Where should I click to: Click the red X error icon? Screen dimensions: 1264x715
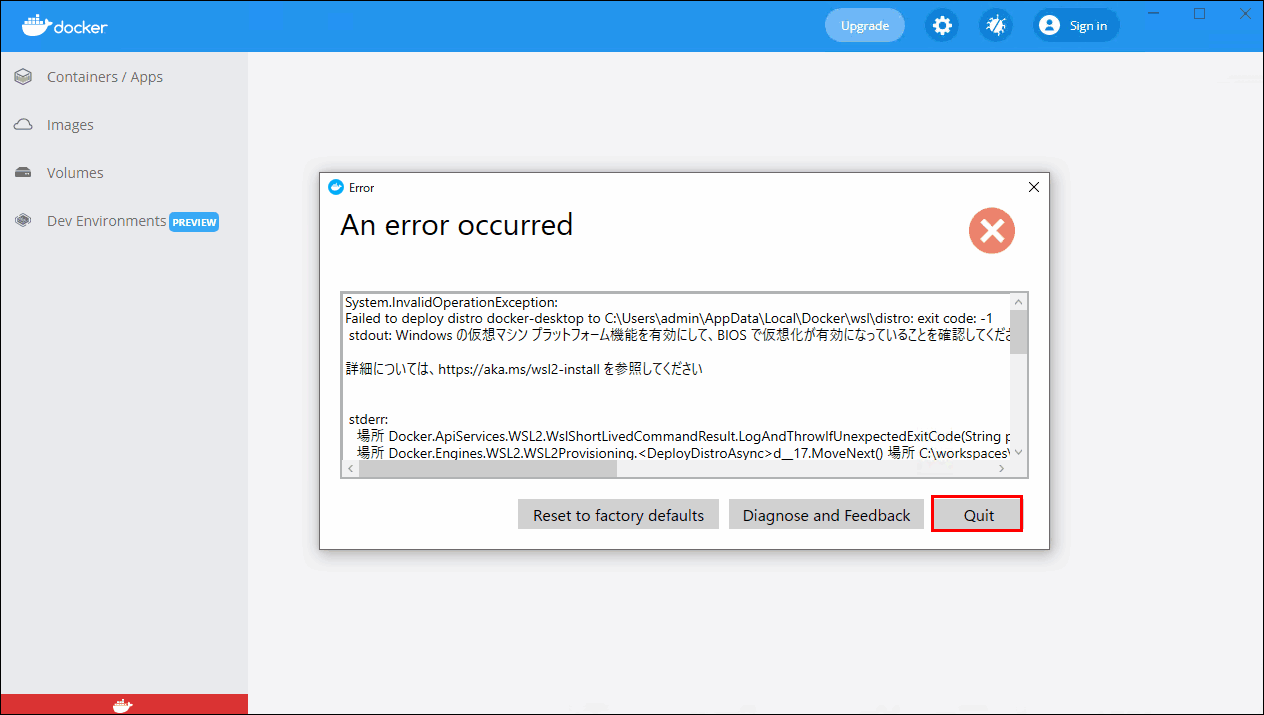coord(991,231)
